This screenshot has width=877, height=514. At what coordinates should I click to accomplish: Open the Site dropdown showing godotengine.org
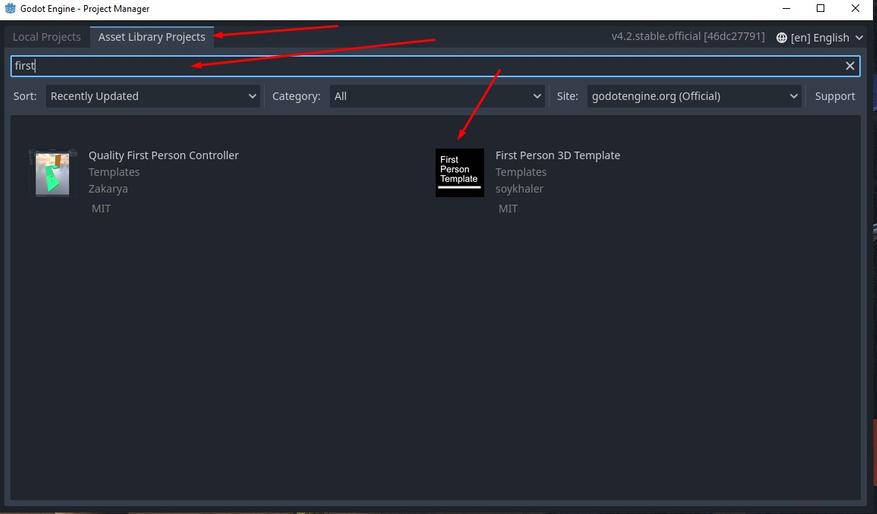pos(694,96)
